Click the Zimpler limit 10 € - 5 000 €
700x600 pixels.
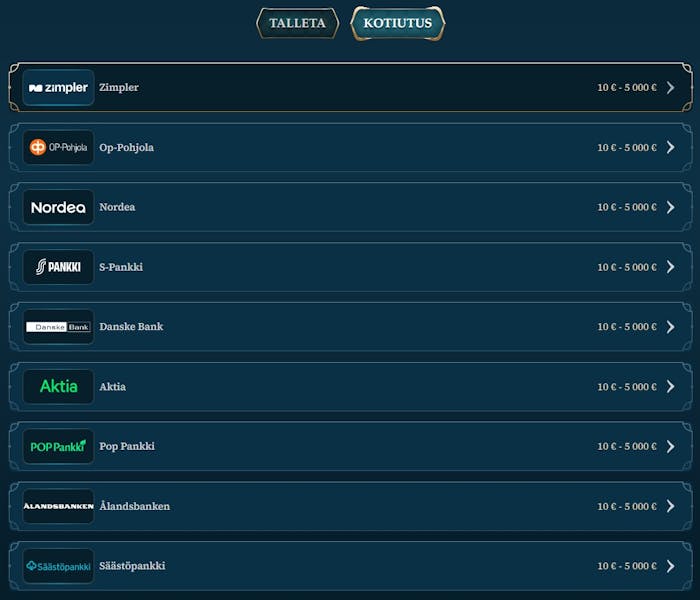point(627,88)
